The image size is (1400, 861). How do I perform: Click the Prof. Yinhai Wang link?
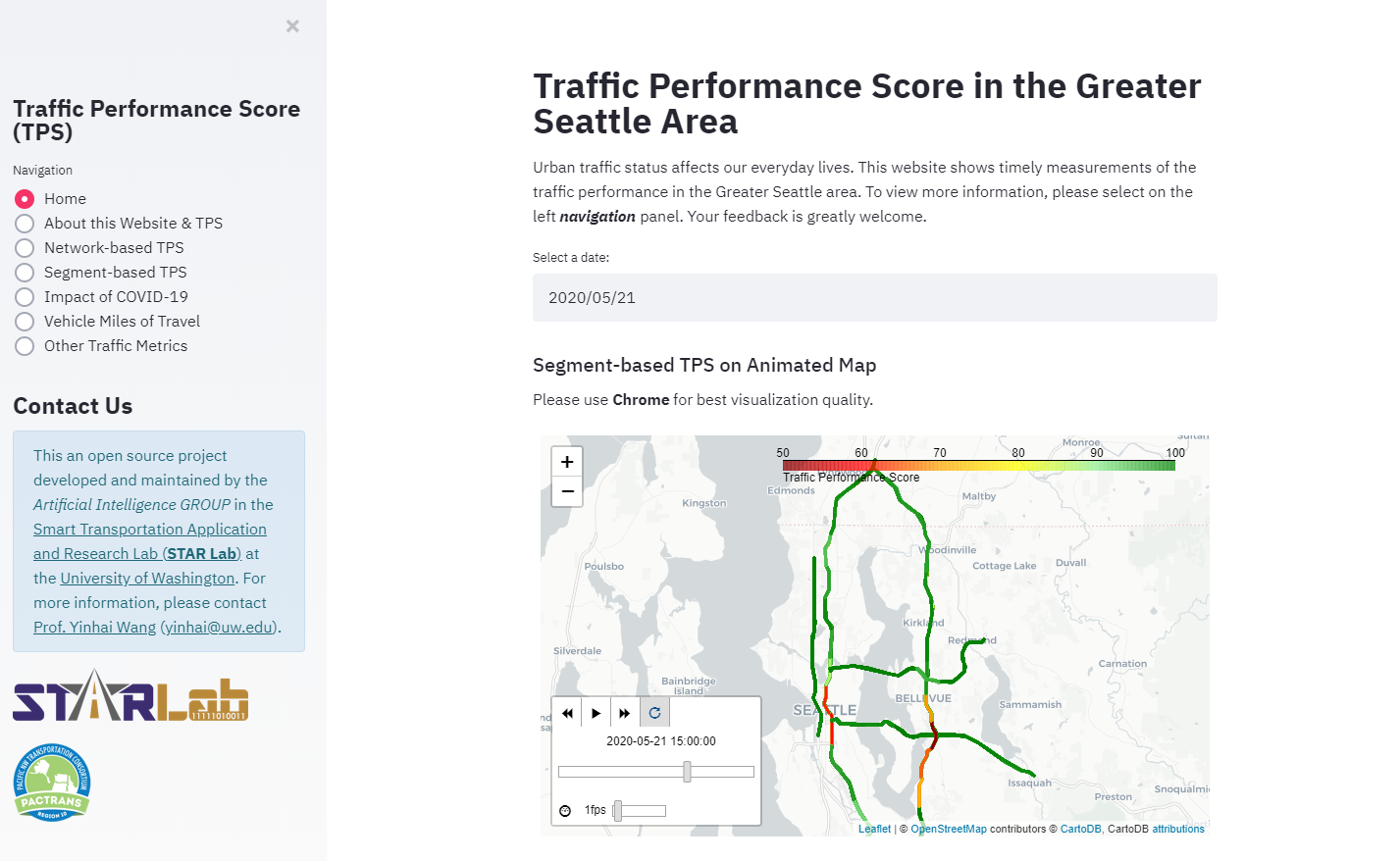point(94,628)
